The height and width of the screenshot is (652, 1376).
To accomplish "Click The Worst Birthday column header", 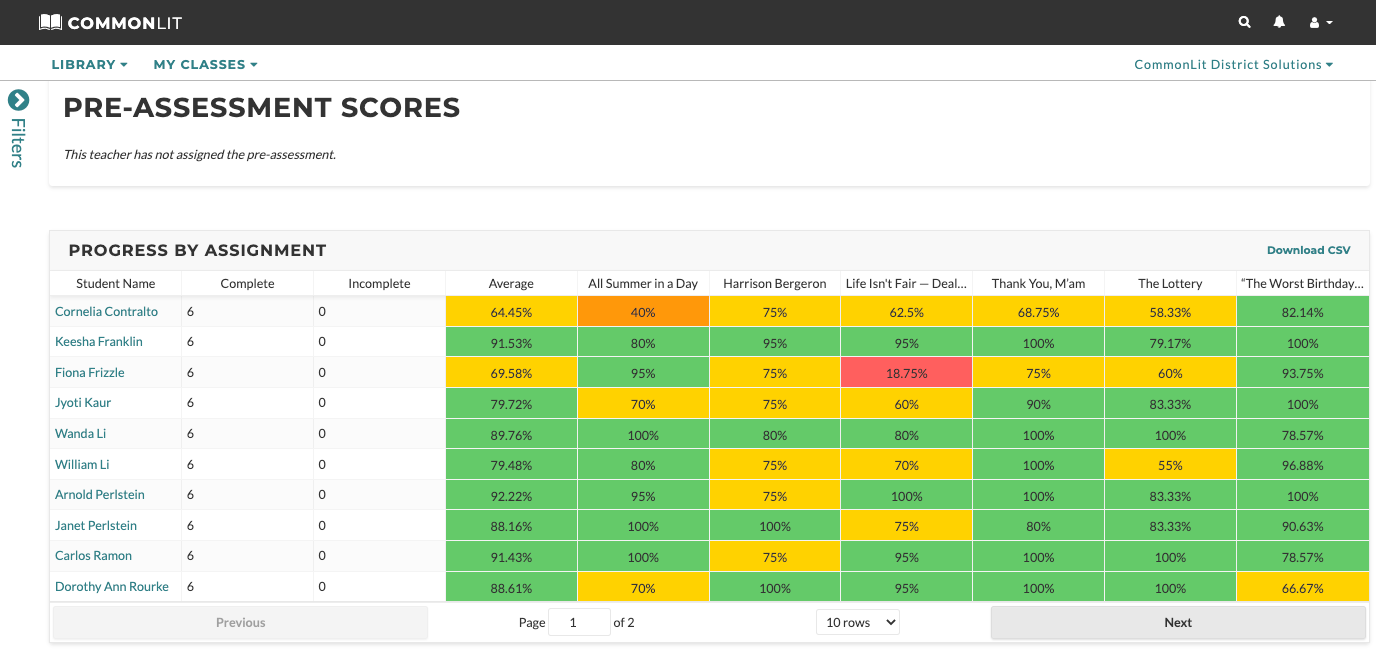I will [1302, 283].
